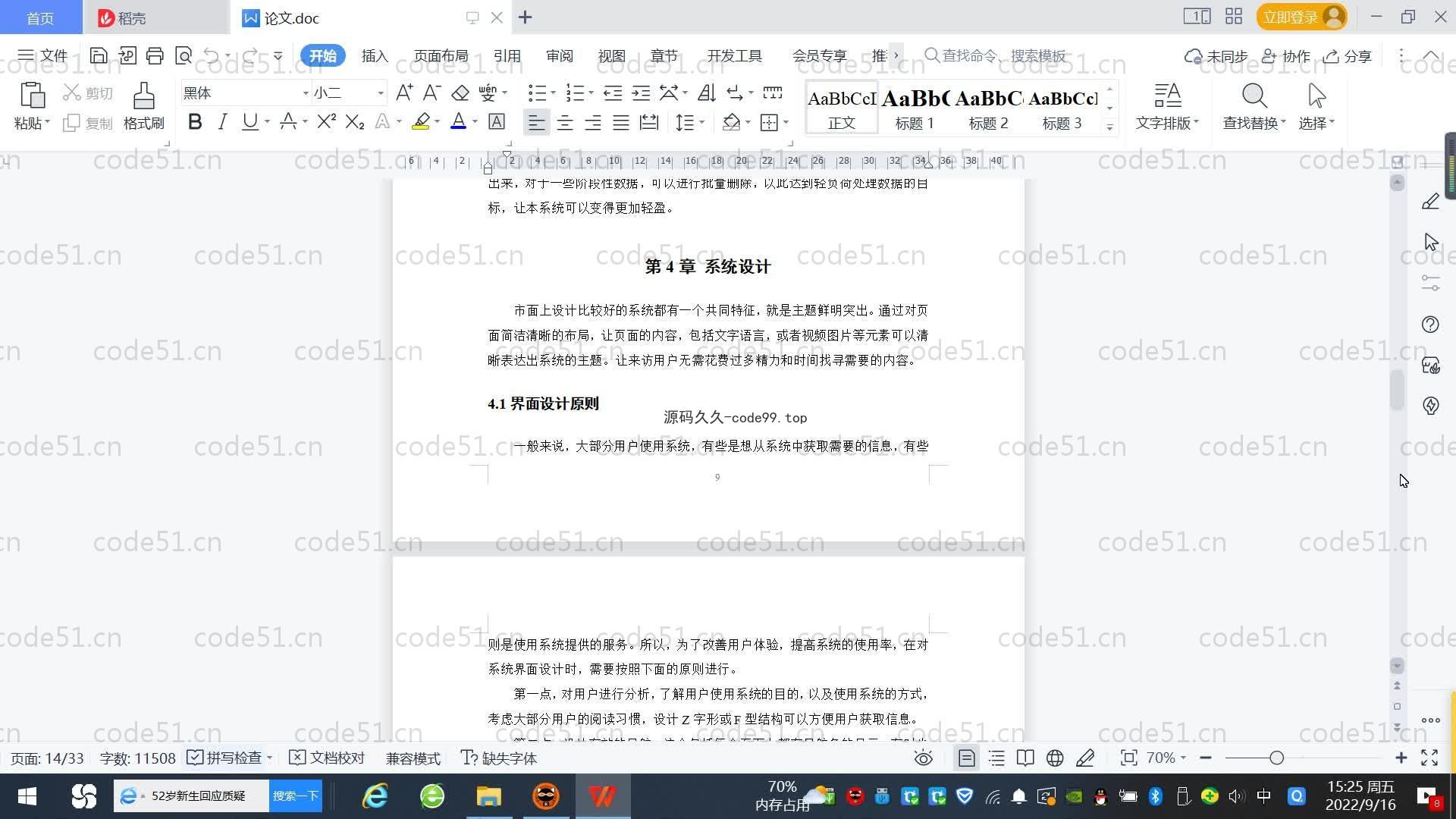This screenshot has height=819, width=1456.
Task: Open the 页面布局 ribbon tab
Action: pos(441,55)
